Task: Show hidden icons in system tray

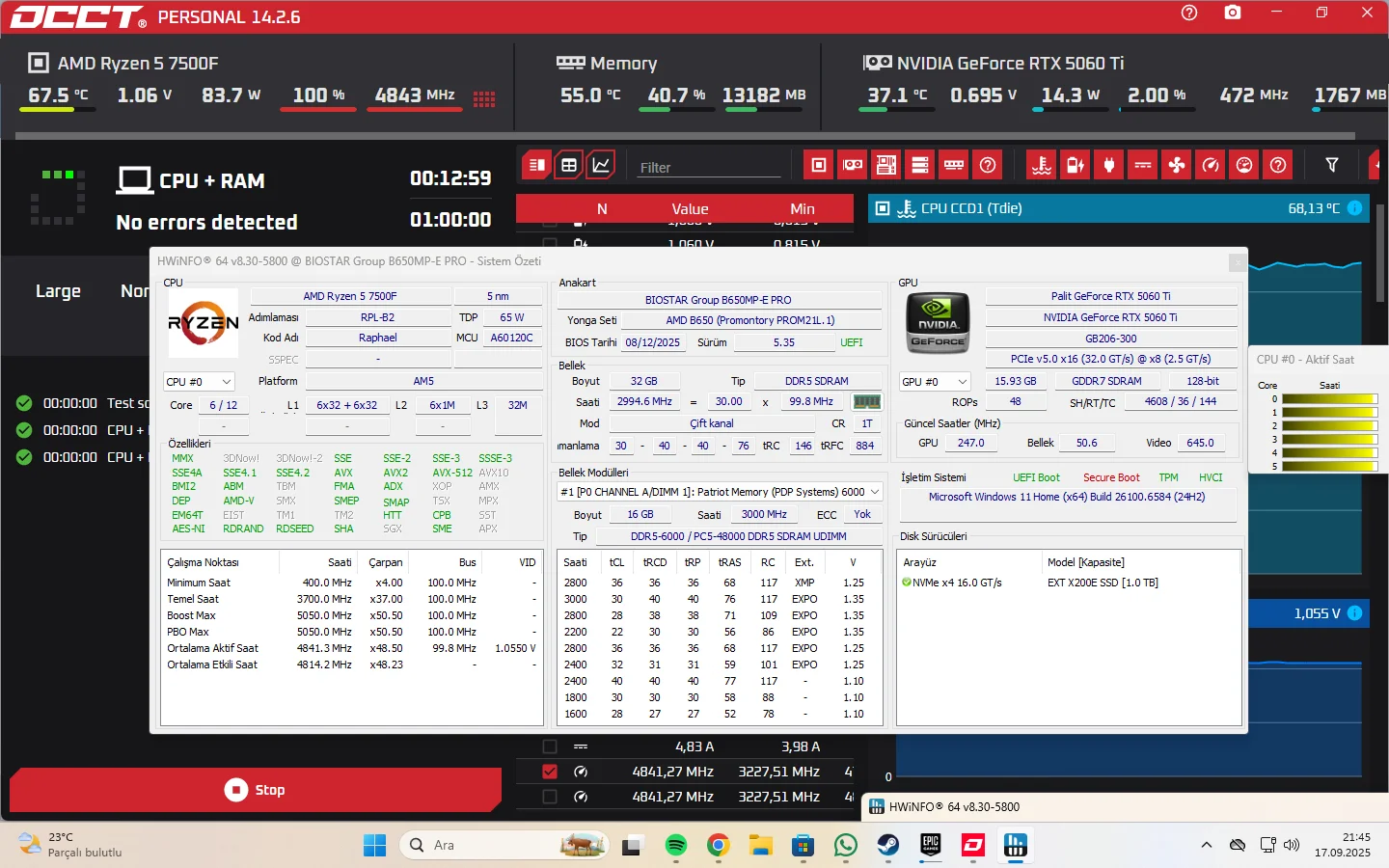Action: (x=1207, y=846)
